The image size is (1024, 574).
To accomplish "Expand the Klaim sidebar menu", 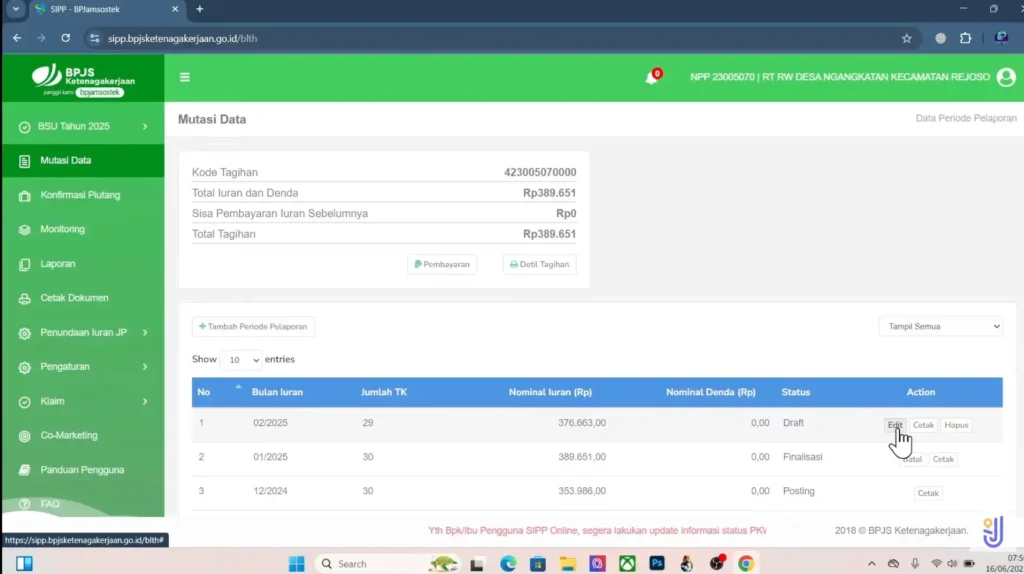I will (83, 401).
